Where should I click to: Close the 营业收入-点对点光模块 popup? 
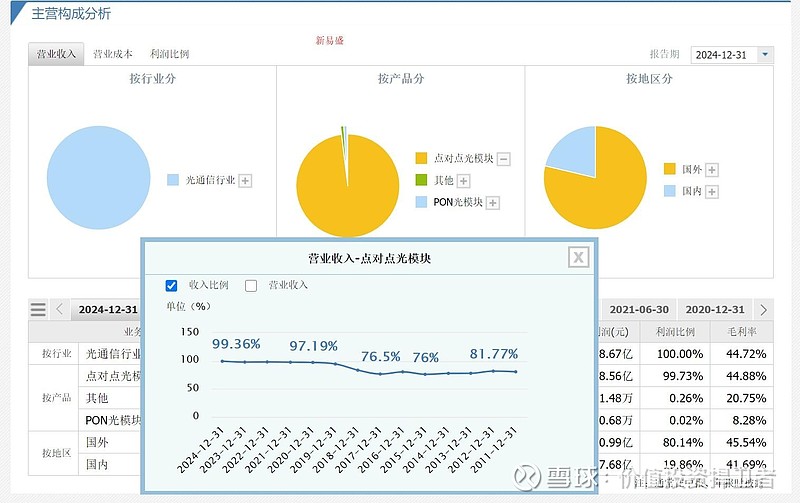coord(579,257)
